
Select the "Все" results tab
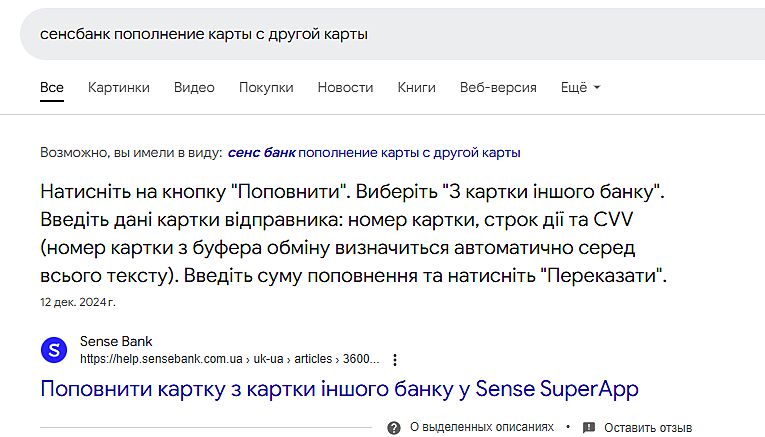pos(52,87)
